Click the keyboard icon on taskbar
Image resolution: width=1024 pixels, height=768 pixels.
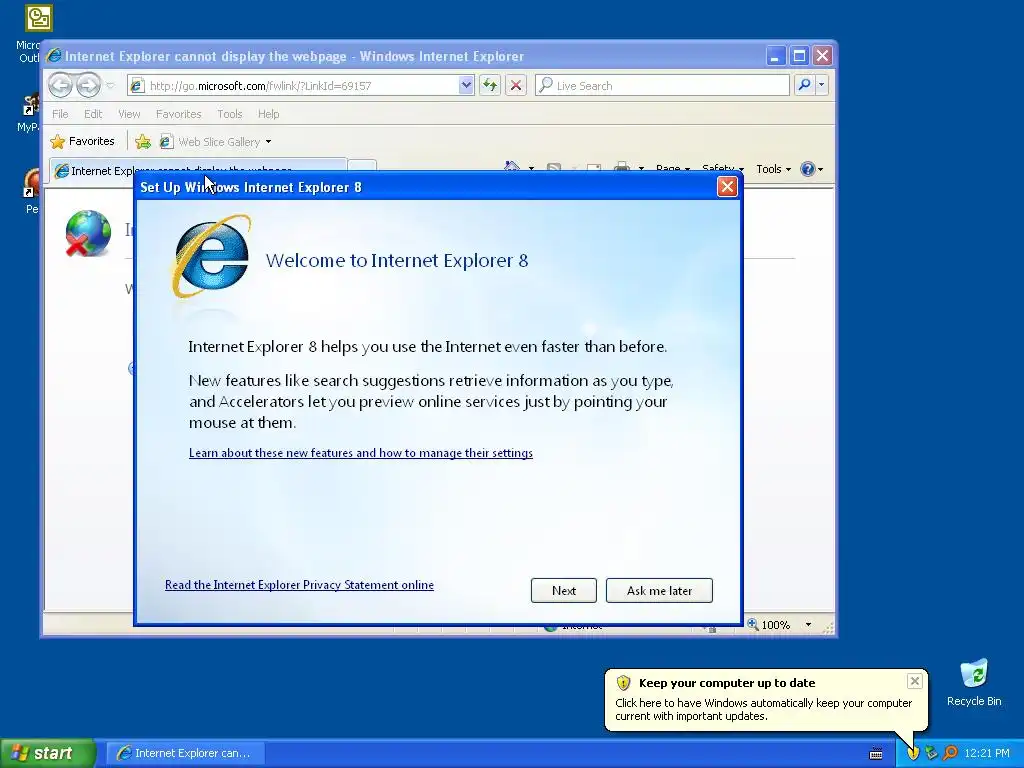coord(876,754)
